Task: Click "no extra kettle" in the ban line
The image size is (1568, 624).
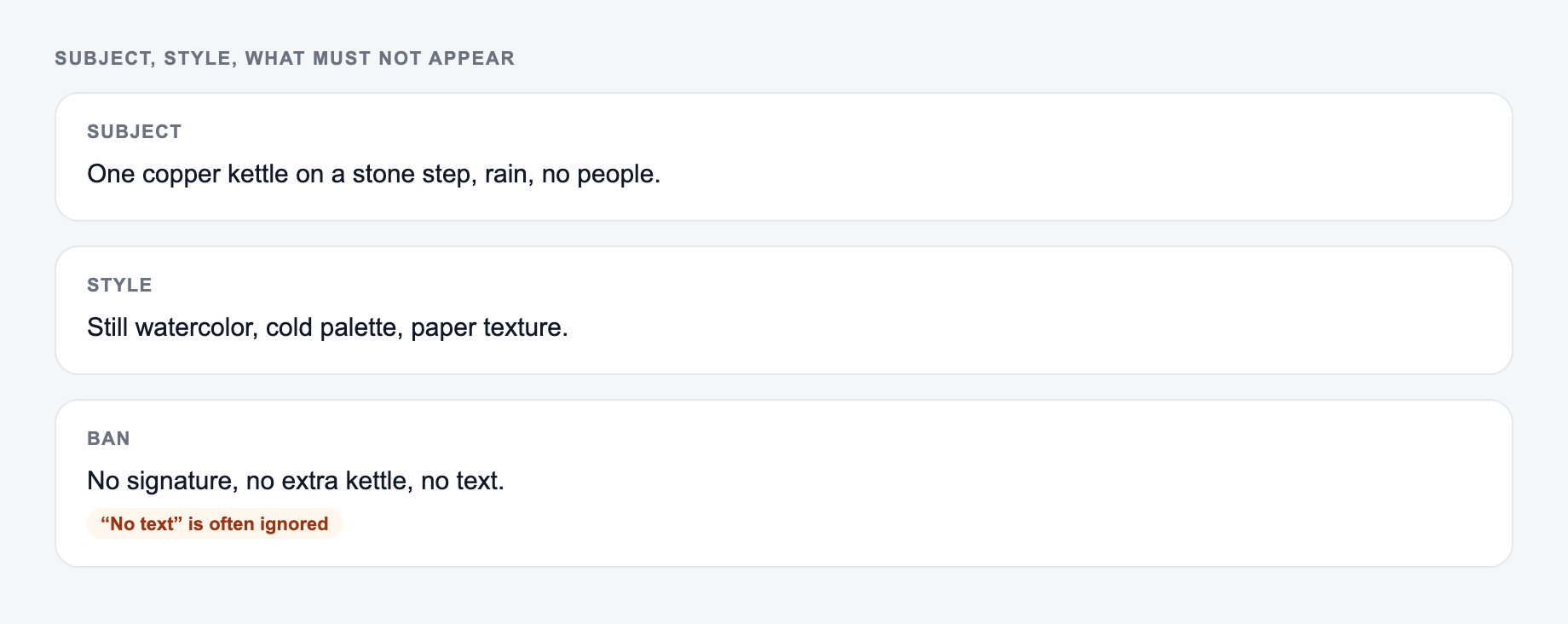Action: (x=326, y=481)
